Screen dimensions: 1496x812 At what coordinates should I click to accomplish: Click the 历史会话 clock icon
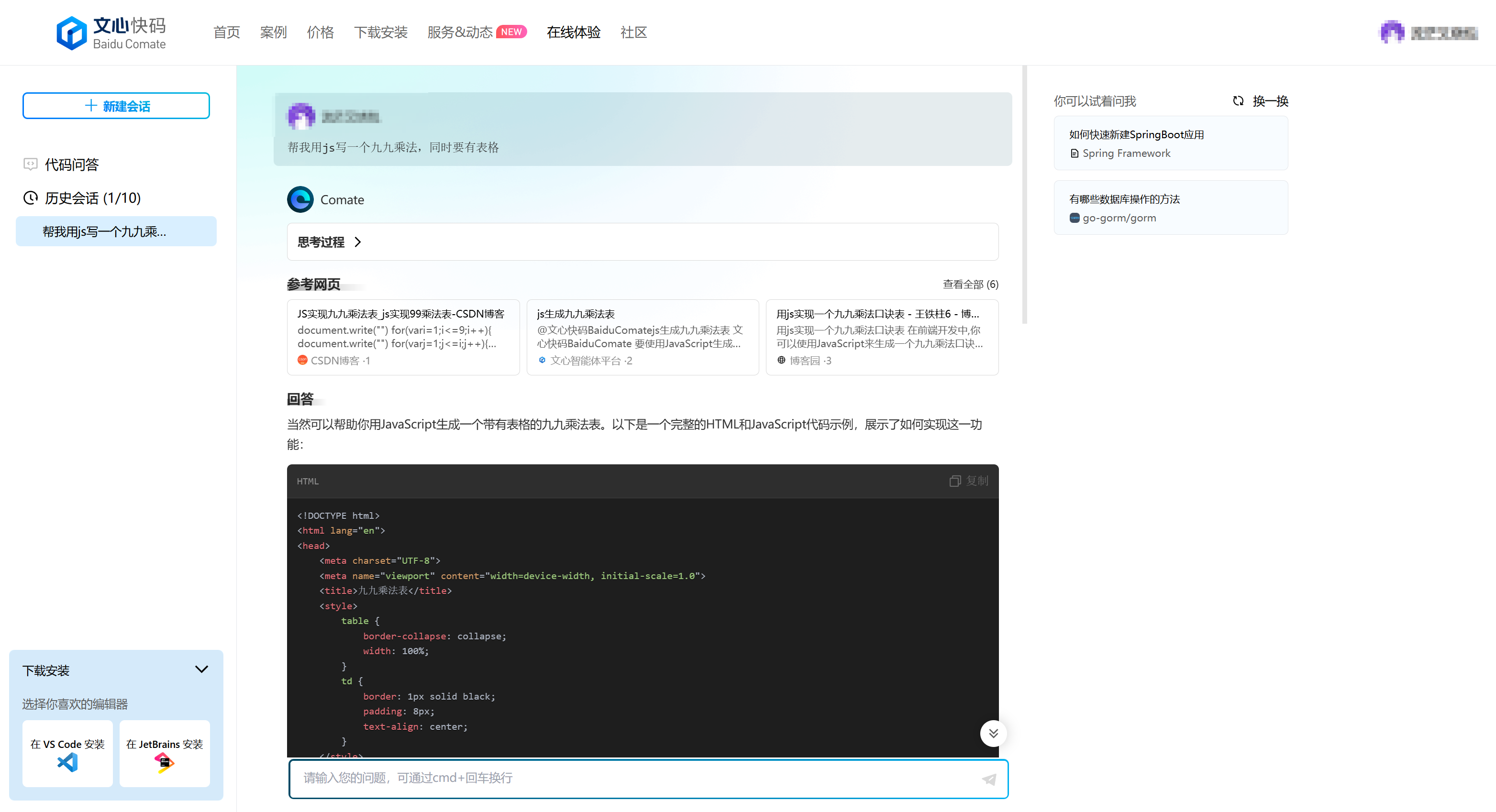click(30, 198)
